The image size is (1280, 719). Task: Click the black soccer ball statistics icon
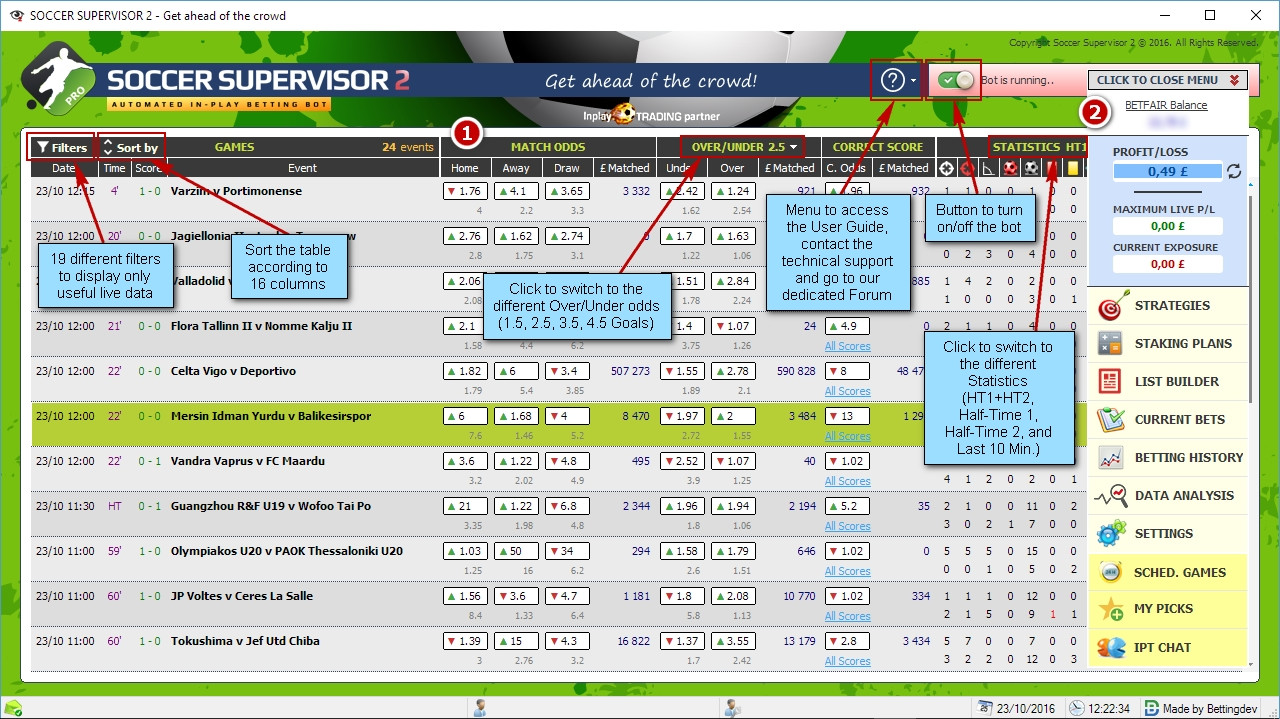coord(1031,169)
